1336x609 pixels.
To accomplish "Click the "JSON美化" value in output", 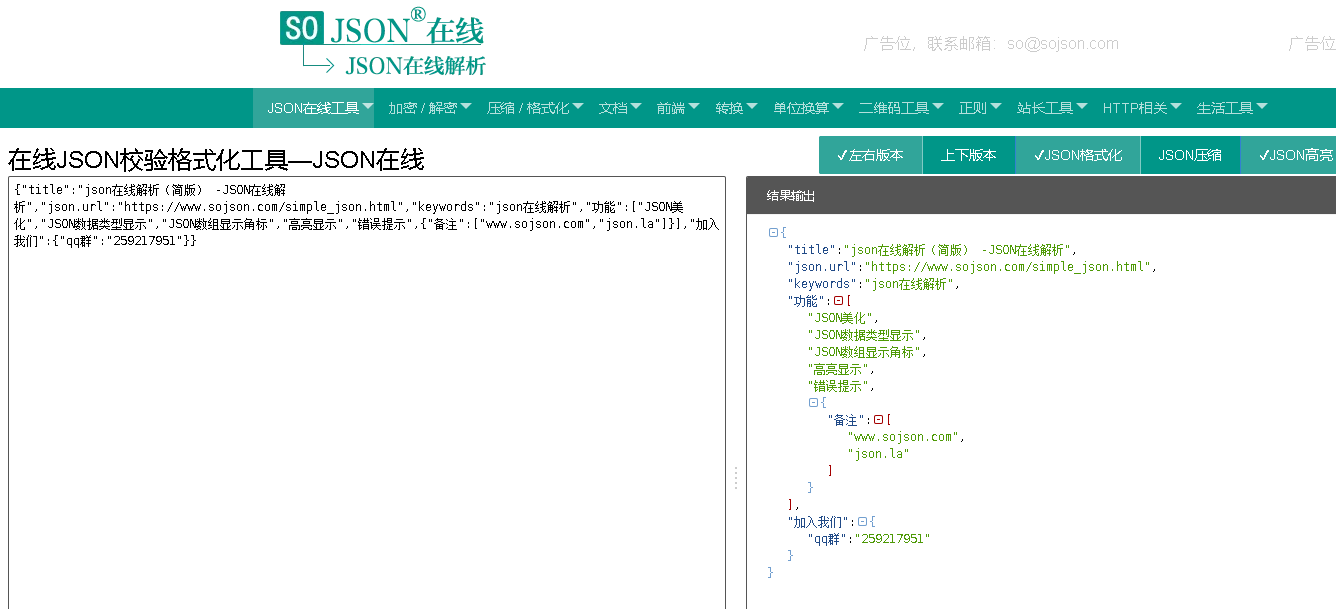I will pyautogui.click(x=840, y=318).
